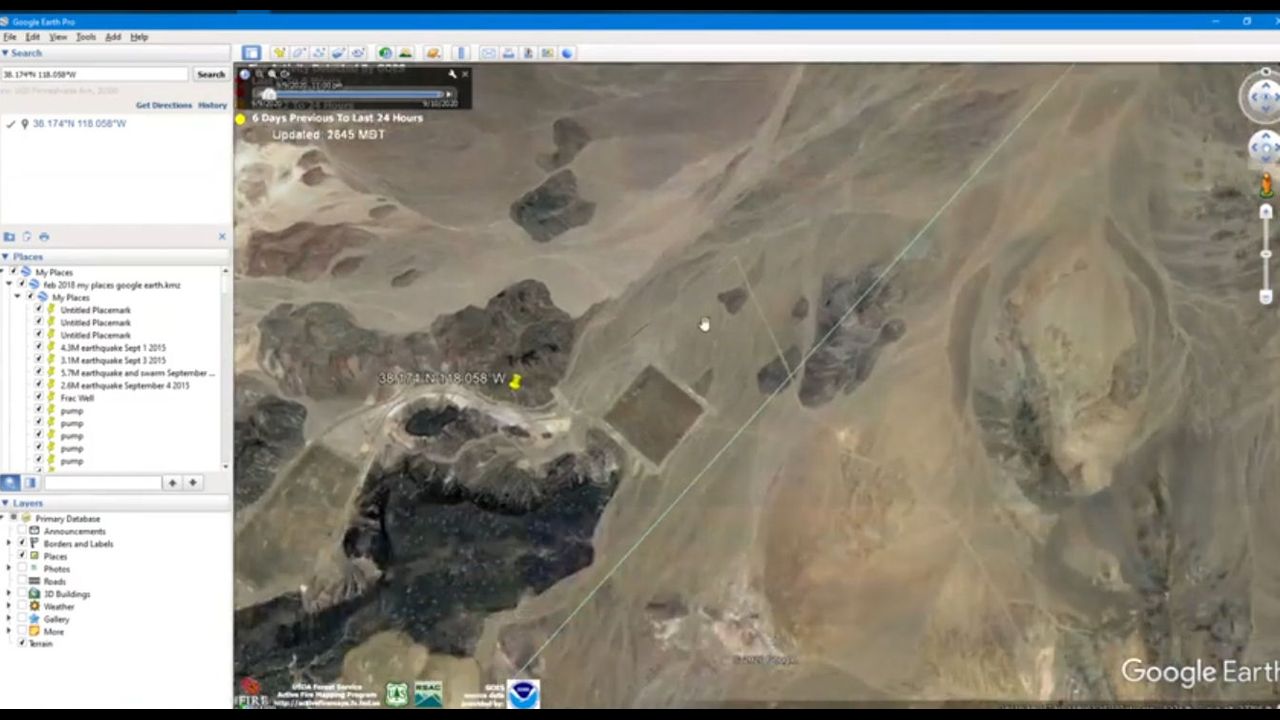Toggle the sidebar panel toolbar icon
The width and height of the screenshot is (1280, 720).
coord(251,53)
